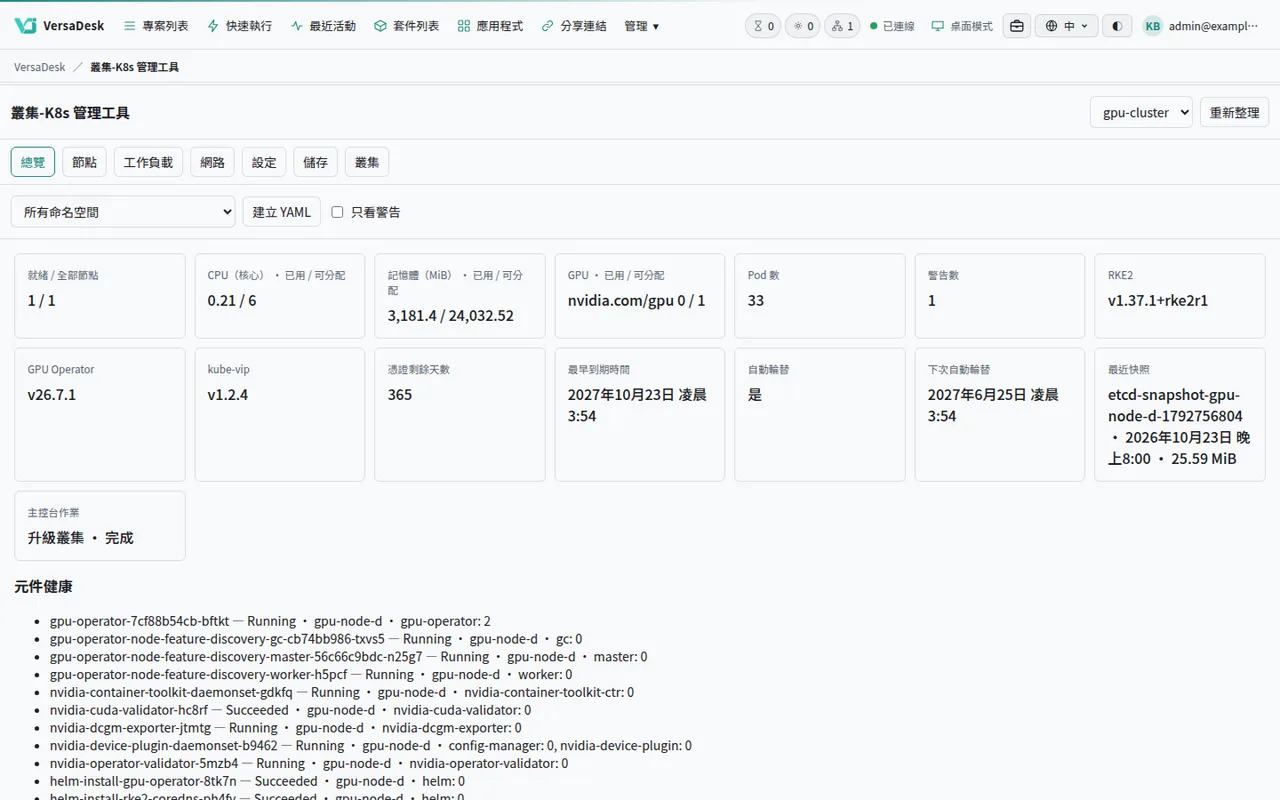Select the 儲存 tab
1280x800 pixels.
click(315, 162)
